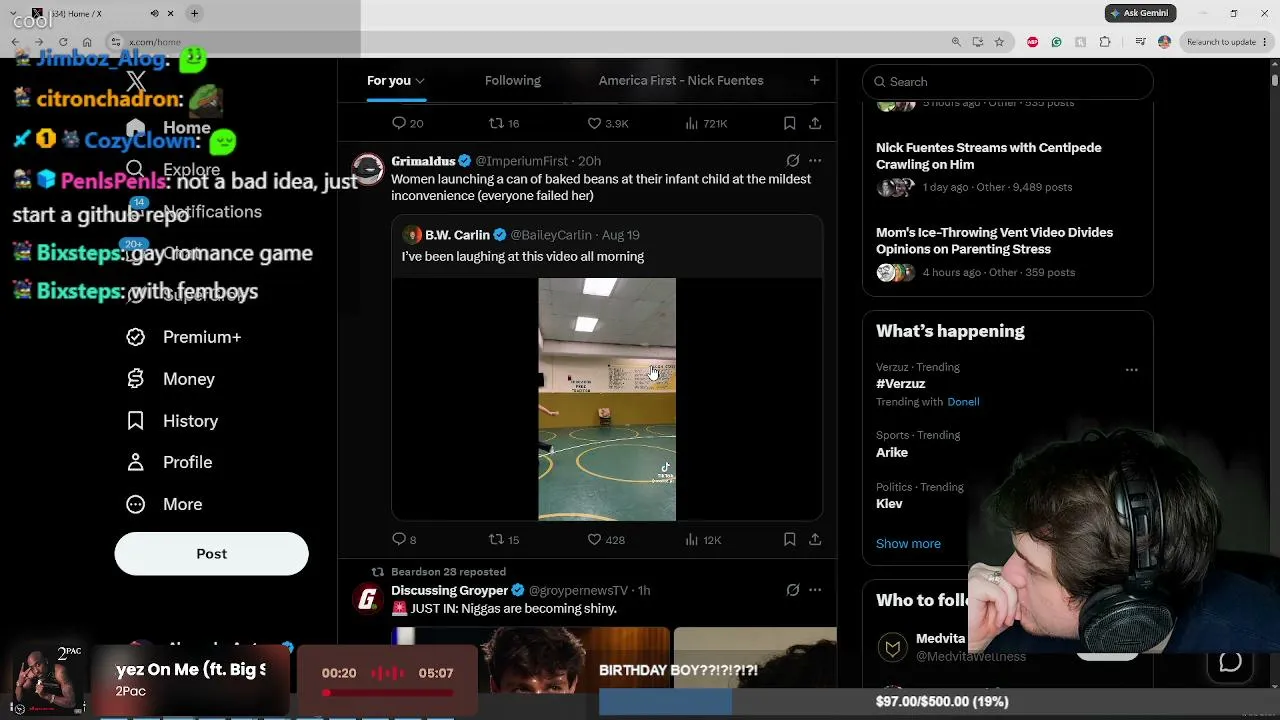
Task: Like the post with 3.9K likes
Action: pyautogui.click(x=607, y=123)
